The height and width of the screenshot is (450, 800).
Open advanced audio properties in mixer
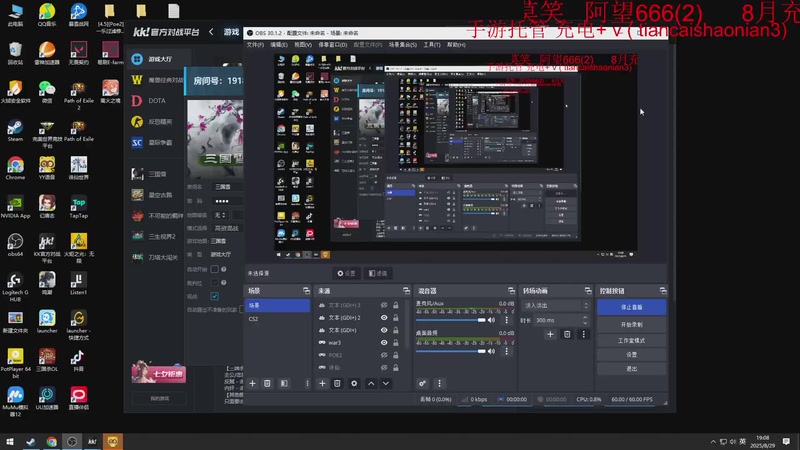(422, 383)
